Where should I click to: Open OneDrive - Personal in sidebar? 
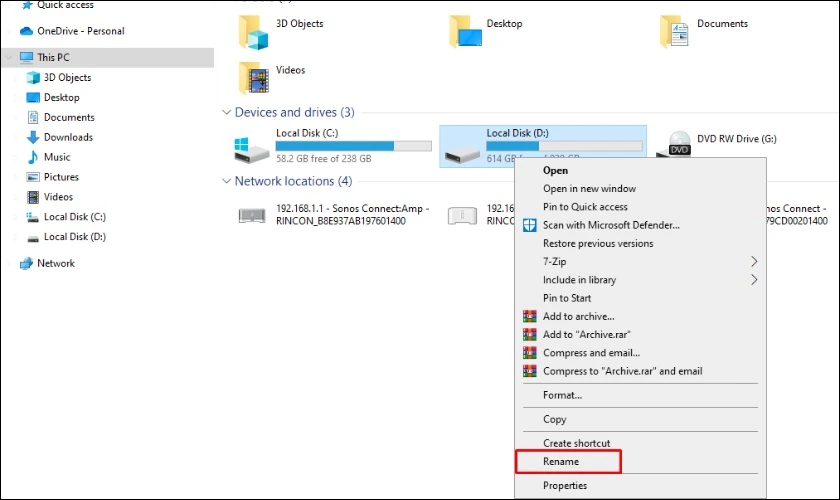[x=80, y=31]
